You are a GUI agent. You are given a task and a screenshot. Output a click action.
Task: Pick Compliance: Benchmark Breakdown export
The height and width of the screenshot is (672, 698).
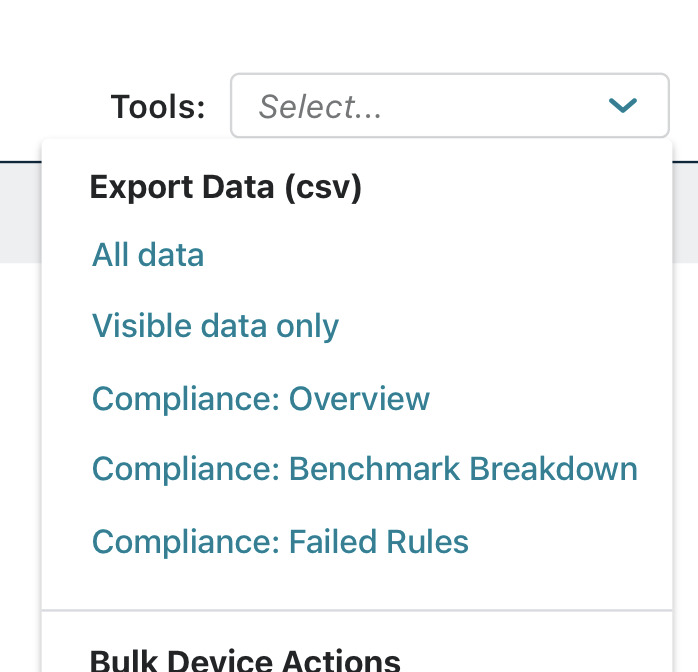pyautogui.click(x=365, y=469)
